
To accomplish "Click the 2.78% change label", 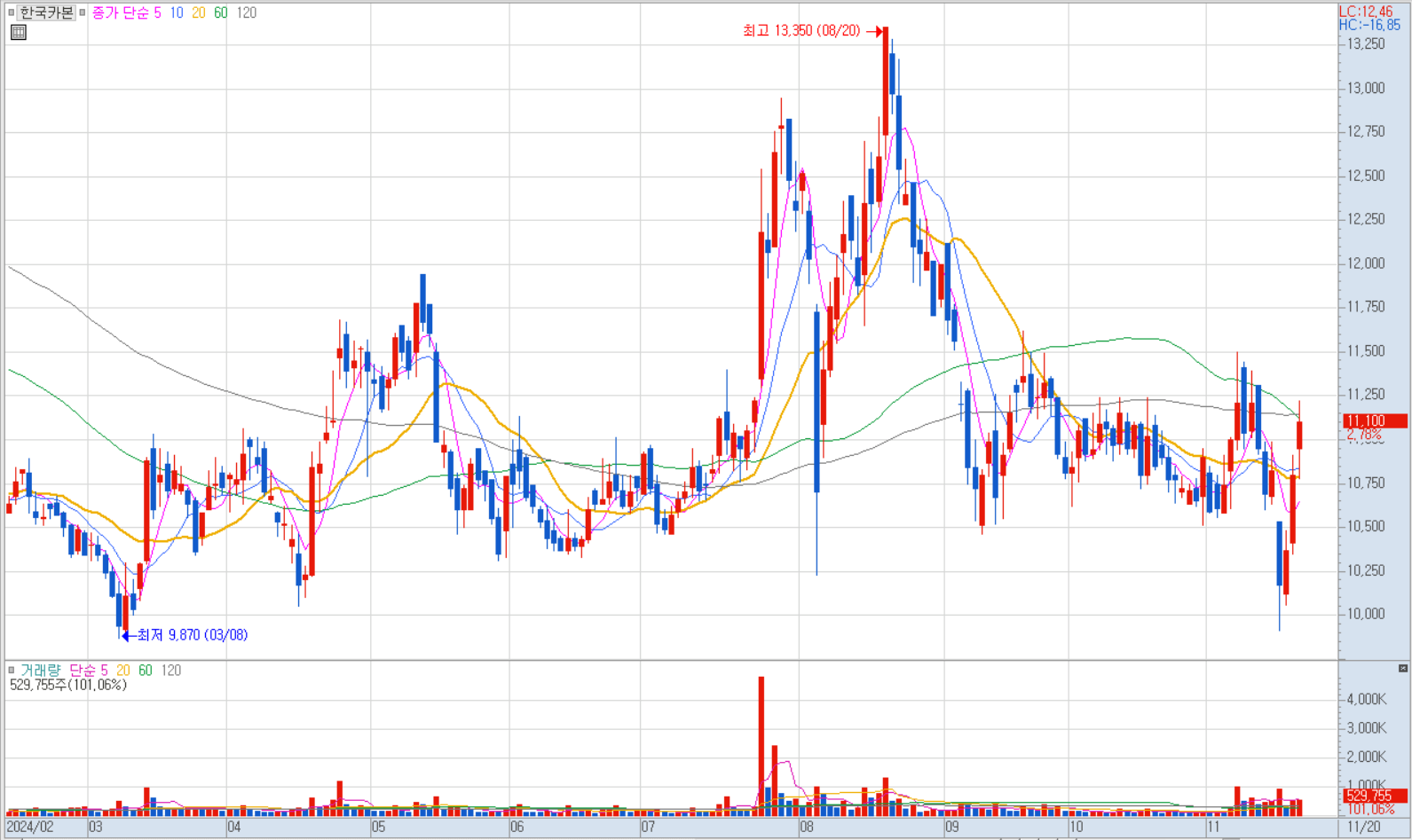I will pos(1364,435).
